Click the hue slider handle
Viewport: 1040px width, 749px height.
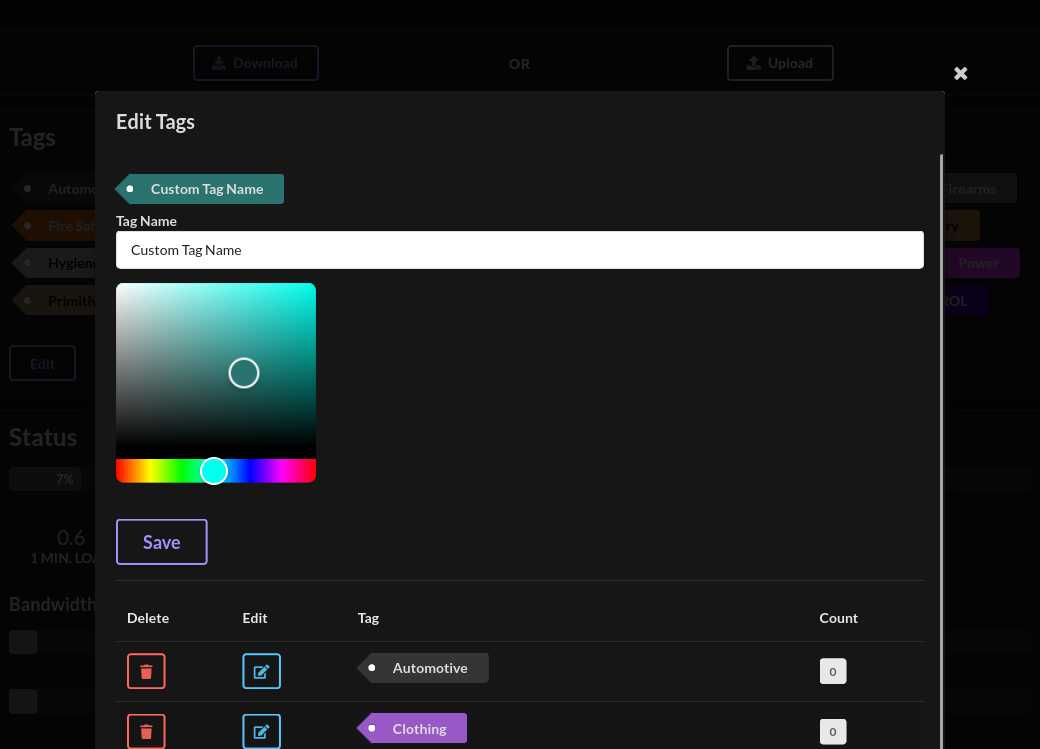pos(214,471)
